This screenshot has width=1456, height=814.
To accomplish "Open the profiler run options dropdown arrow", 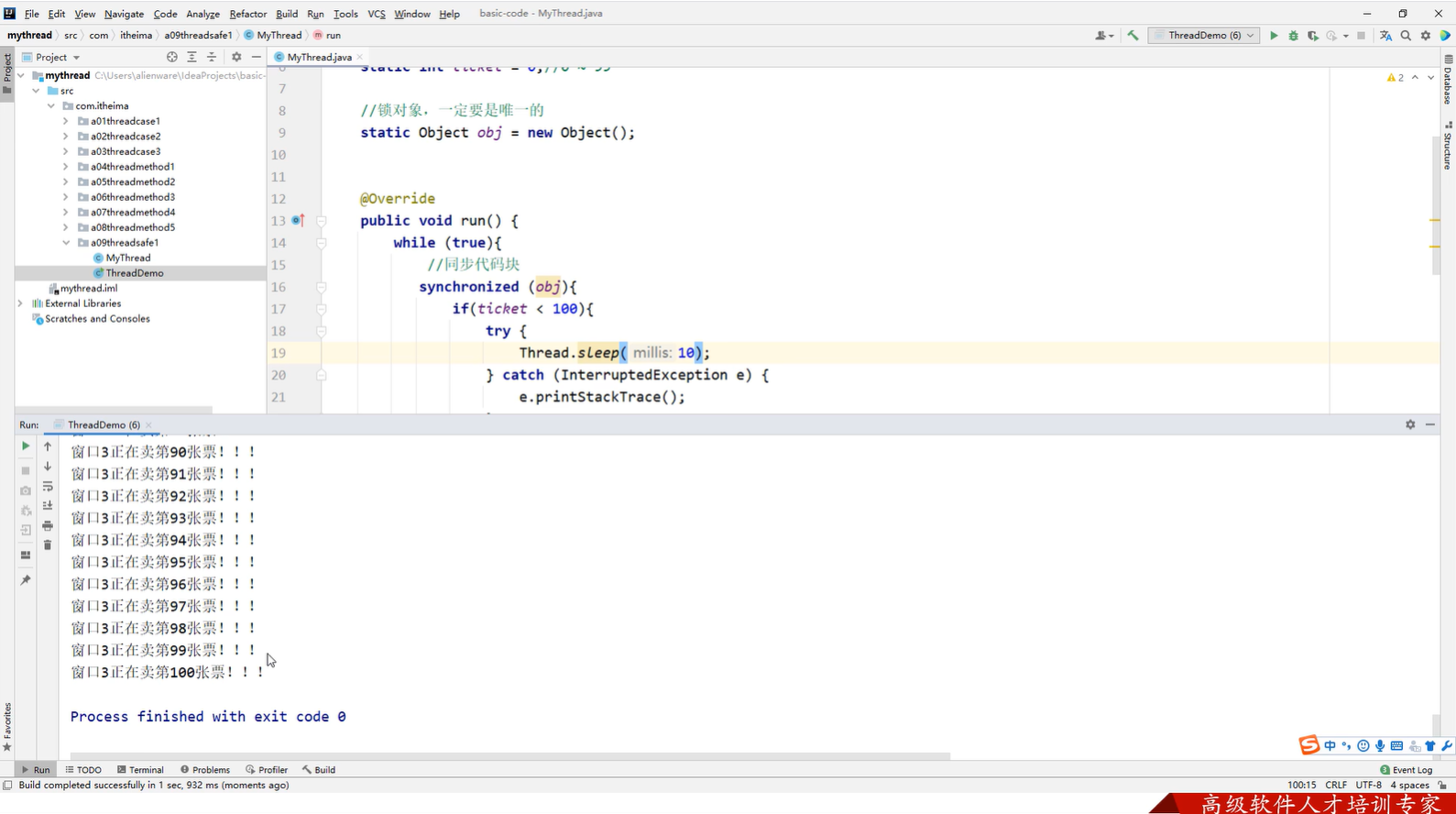I will (1345, 36).
